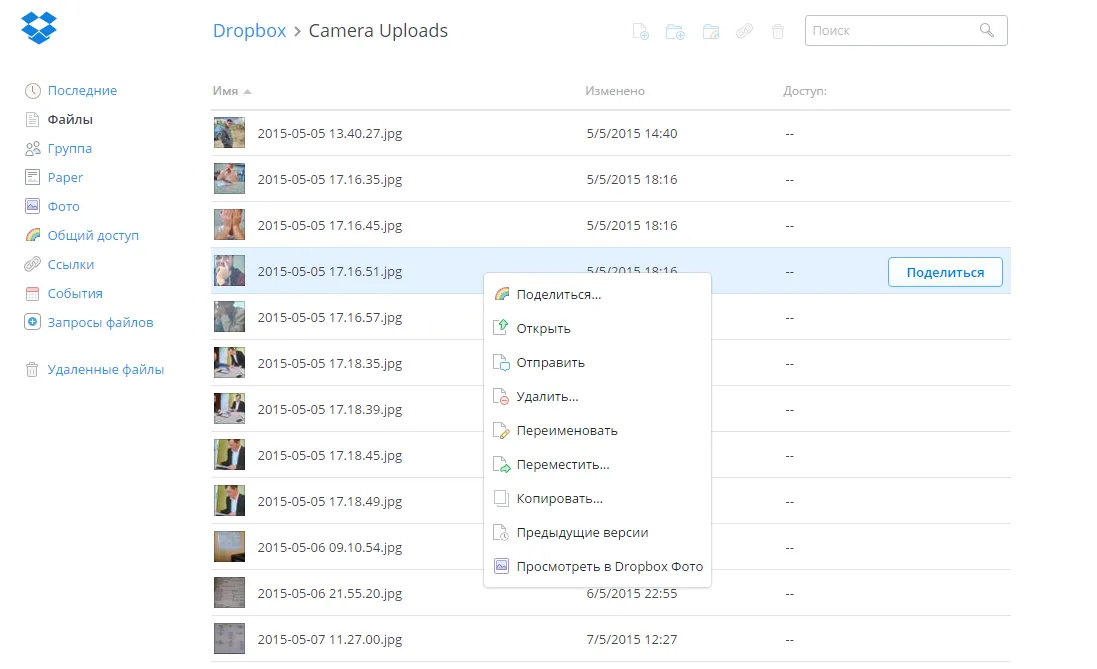Click the trash bin toolbar icon
1097x669 pixels.
click(778, 31)
